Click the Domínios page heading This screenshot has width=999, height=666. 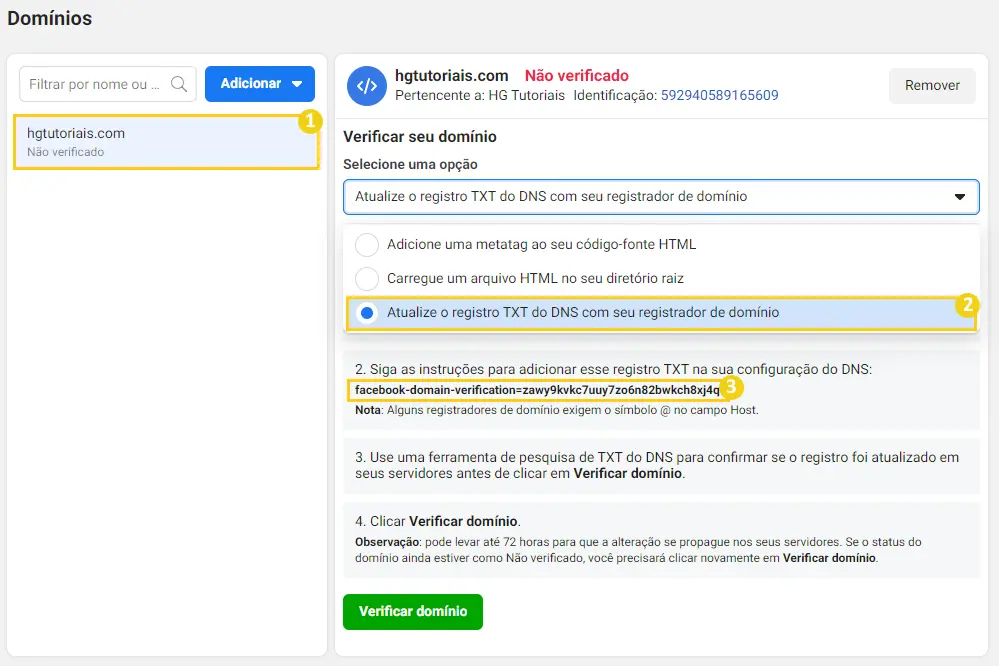[x=50, y=18]
